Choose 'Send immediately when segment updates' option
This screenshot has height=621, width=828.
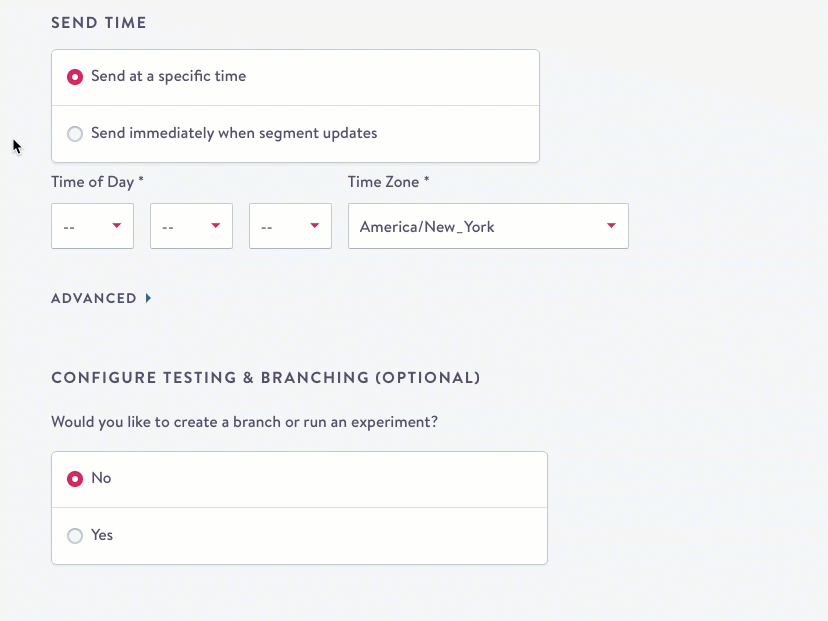tap(75, 134)
